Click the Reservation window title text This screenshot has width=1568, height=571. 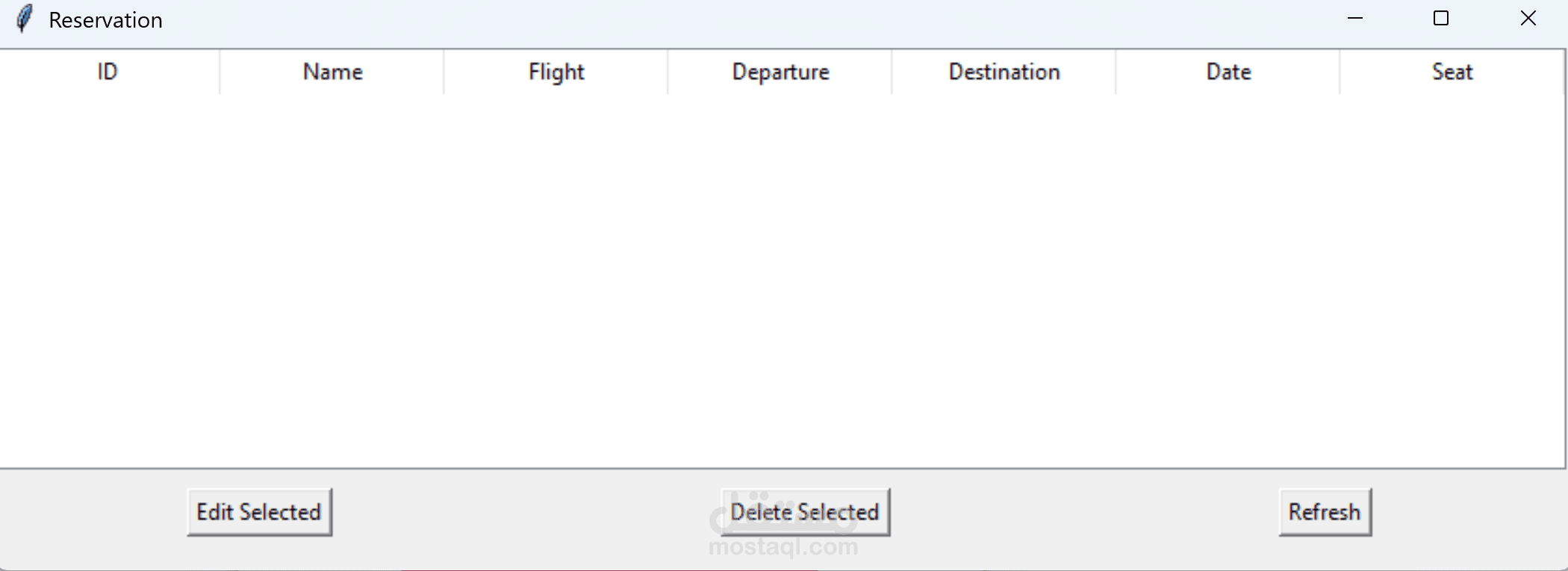[x=105, y=20]
